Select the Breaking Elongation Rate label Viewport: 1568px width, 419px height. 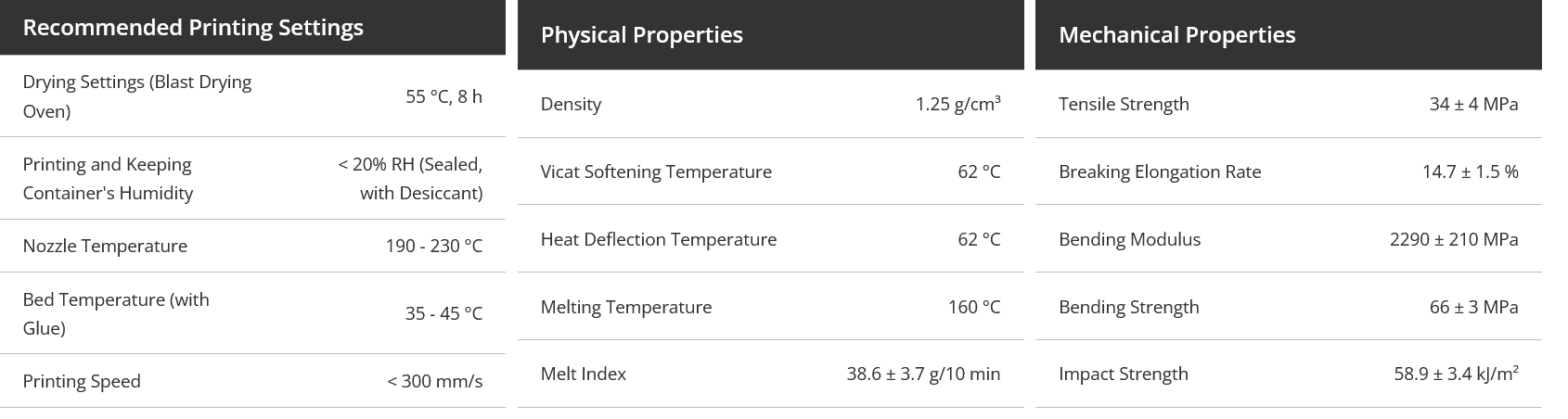1160,171
